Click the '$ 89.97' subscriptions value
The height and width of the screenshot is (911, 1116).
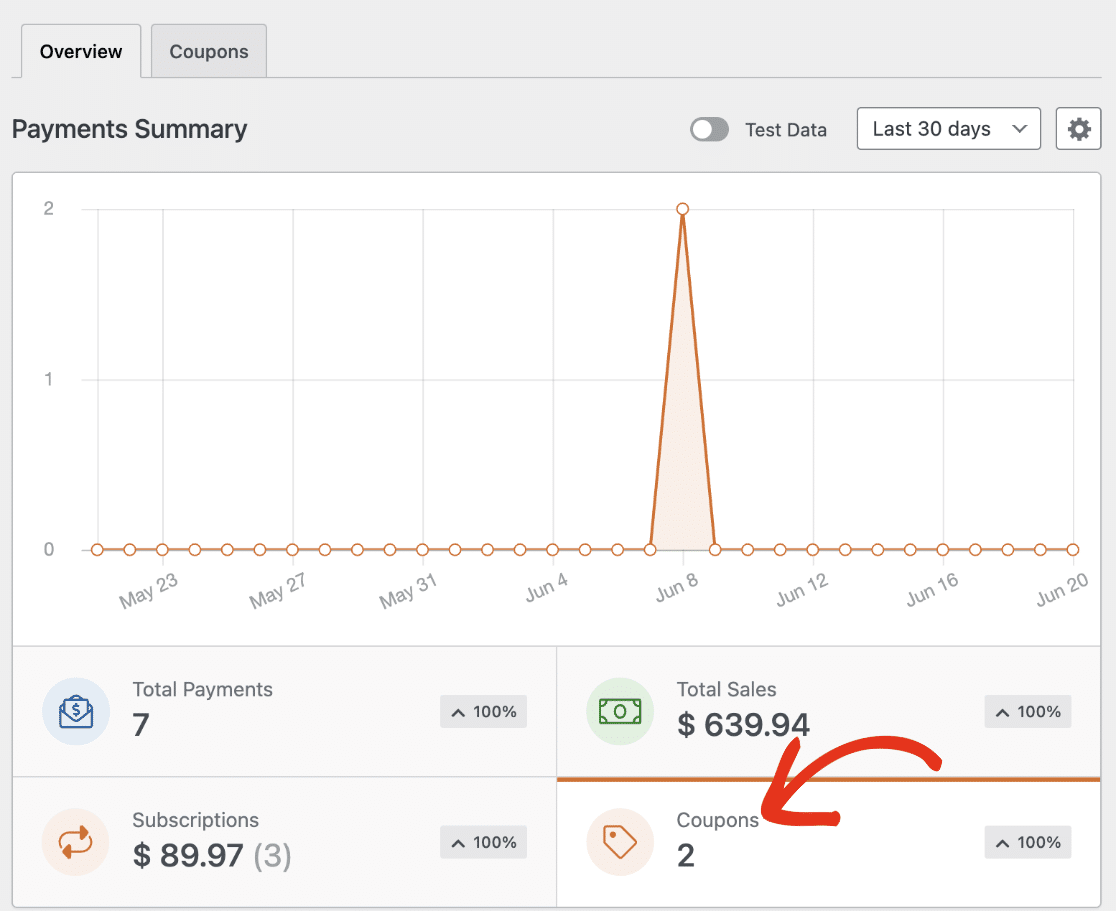(x=188, y=855)
